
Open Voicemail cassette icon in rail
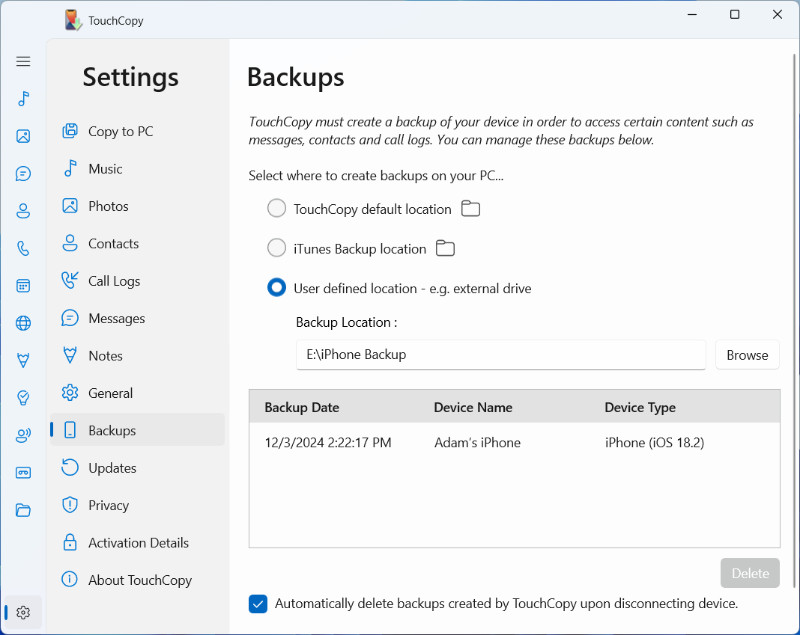coord(23,473)
